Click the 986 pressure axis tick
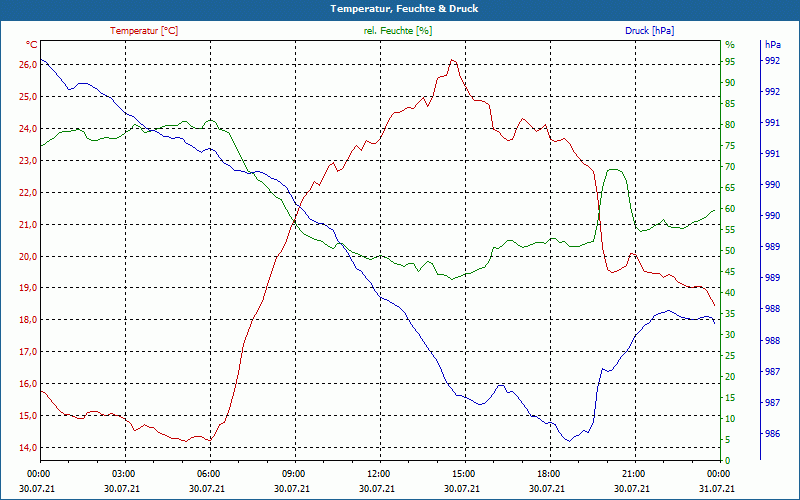This screenshot has width=800, height=500. (773, 434)
